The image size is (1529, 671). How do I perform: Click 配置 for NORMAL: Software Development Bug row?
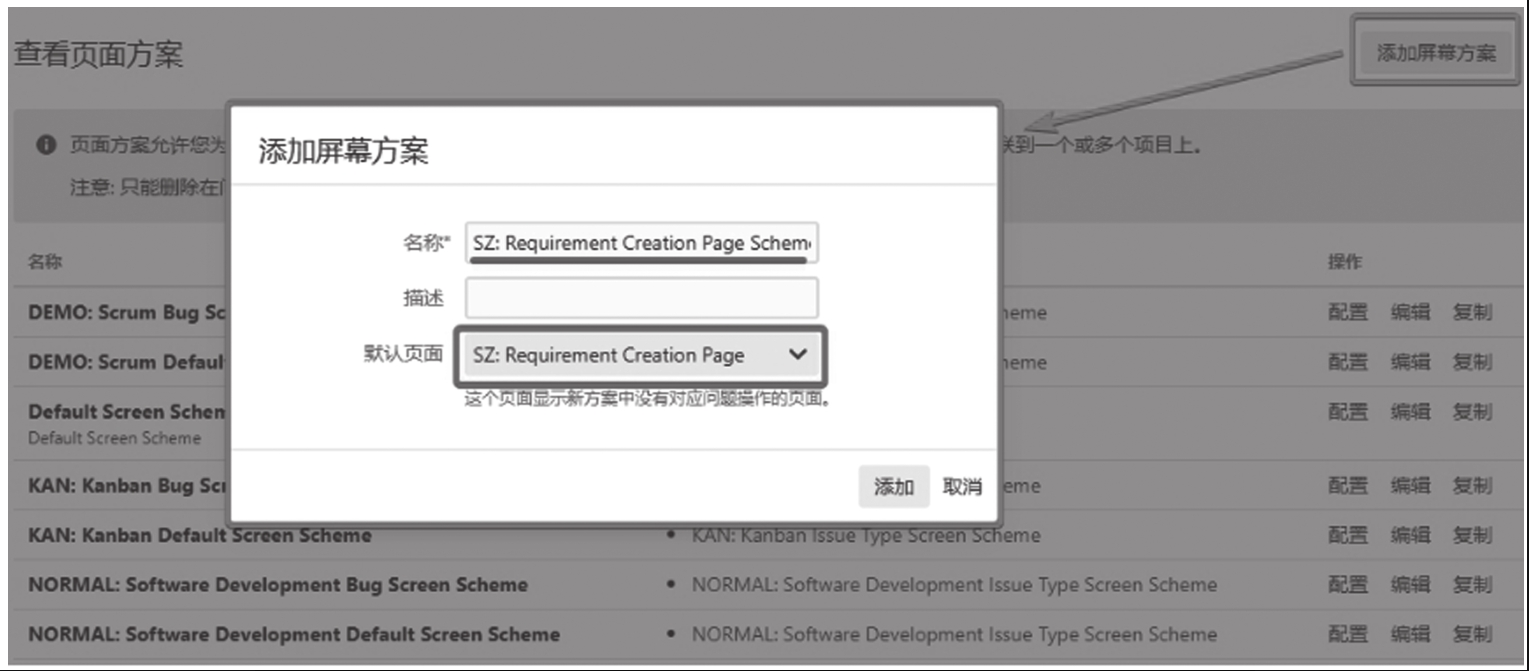point(1347,584)
